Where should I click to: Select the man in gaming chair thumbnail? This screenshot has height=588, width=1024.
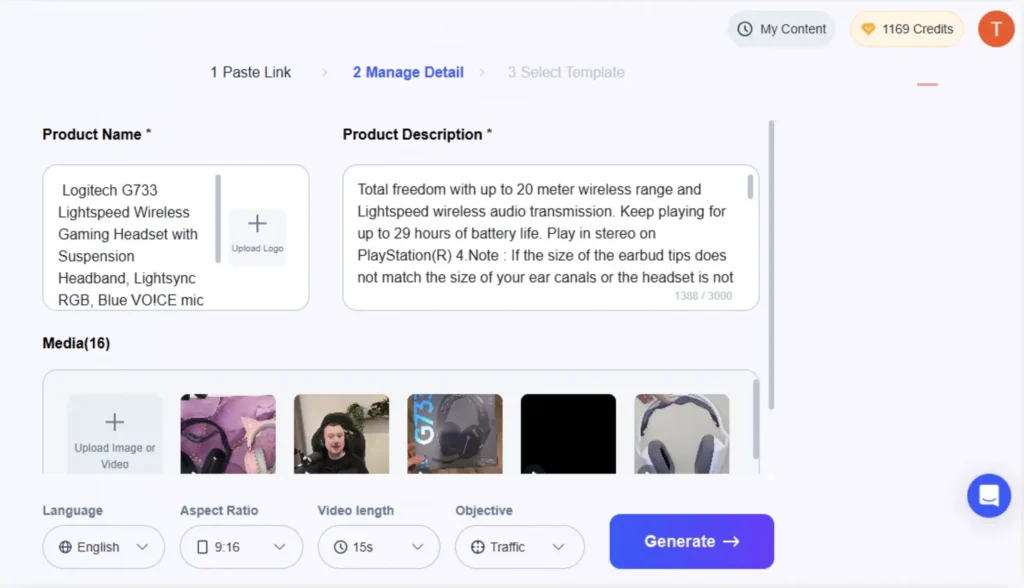(x=341, y=433)
